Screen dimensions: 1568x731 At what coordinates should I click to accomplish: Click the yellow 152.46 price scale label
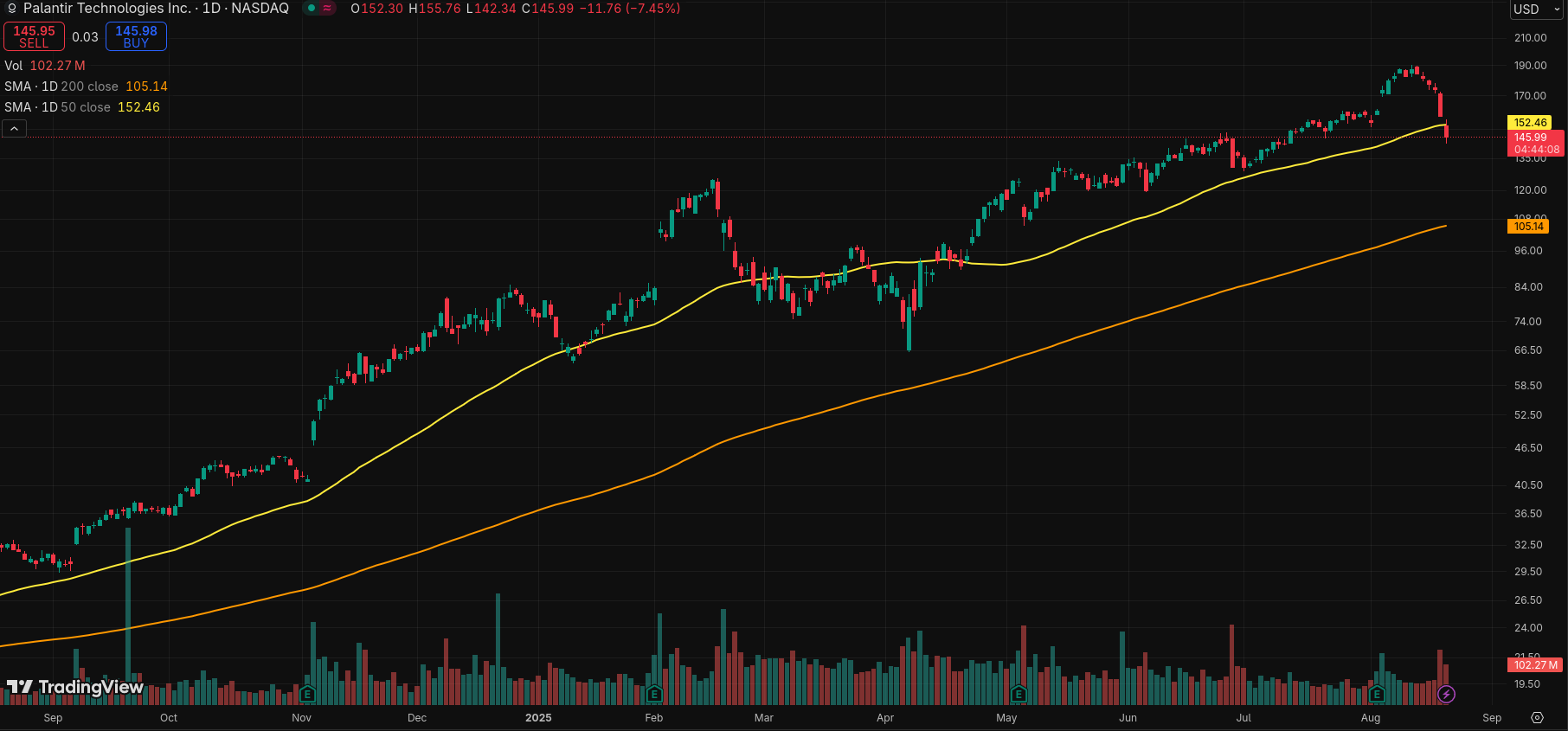coord(1530,123)
